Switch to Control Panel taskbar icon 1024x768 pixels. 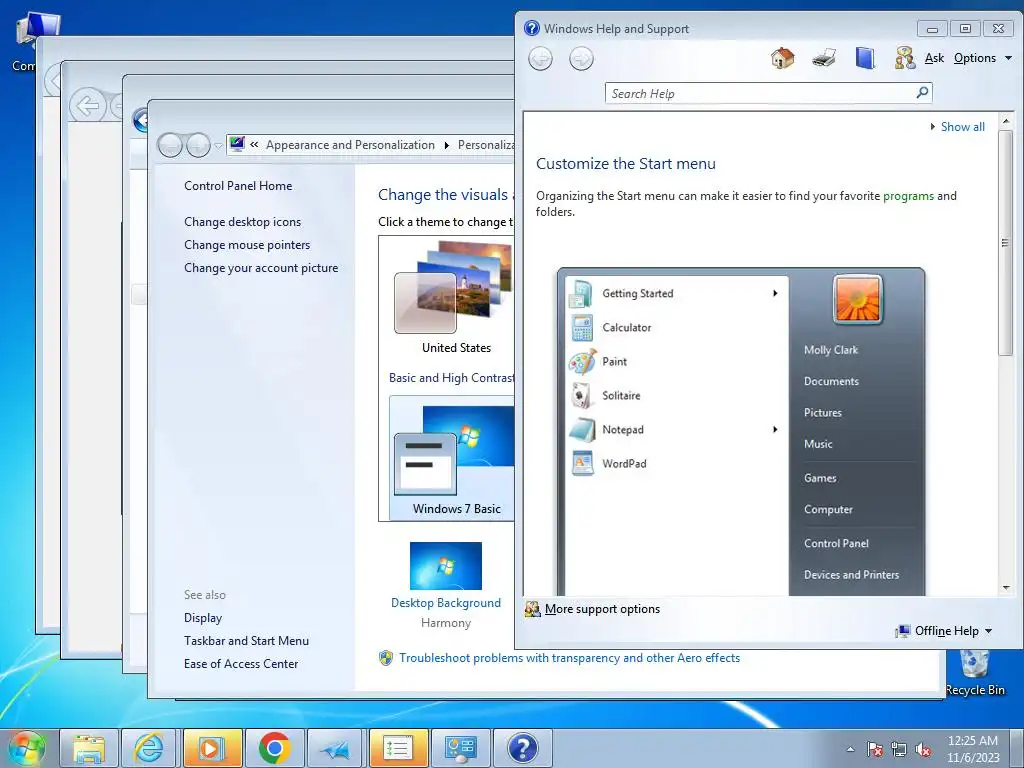tap(460, 748)
